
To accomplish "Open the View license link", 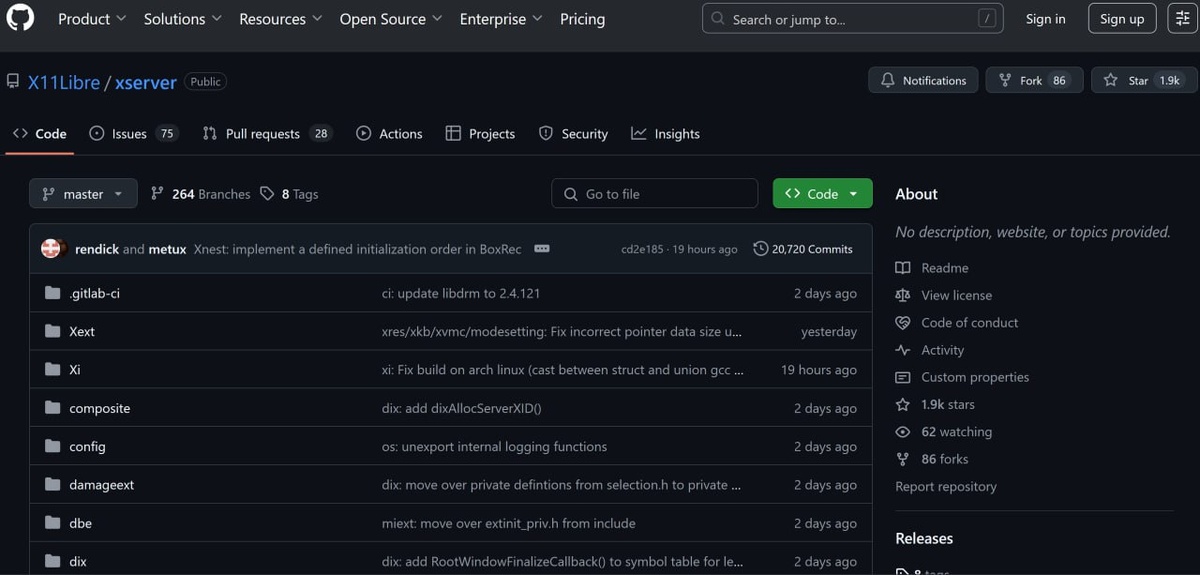I will coord(956,295).
